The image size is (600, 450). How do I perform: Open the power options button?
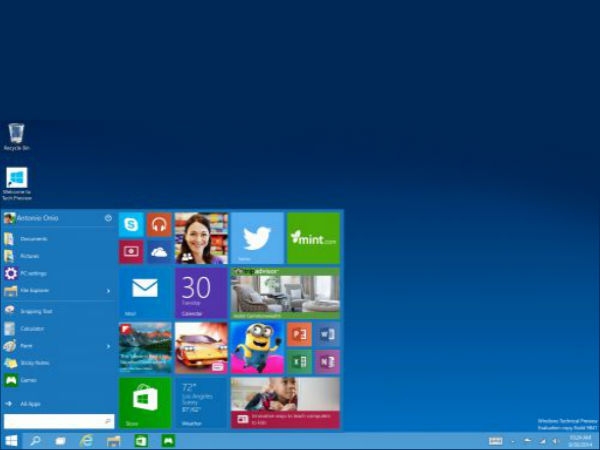click(x=108, y=218)
